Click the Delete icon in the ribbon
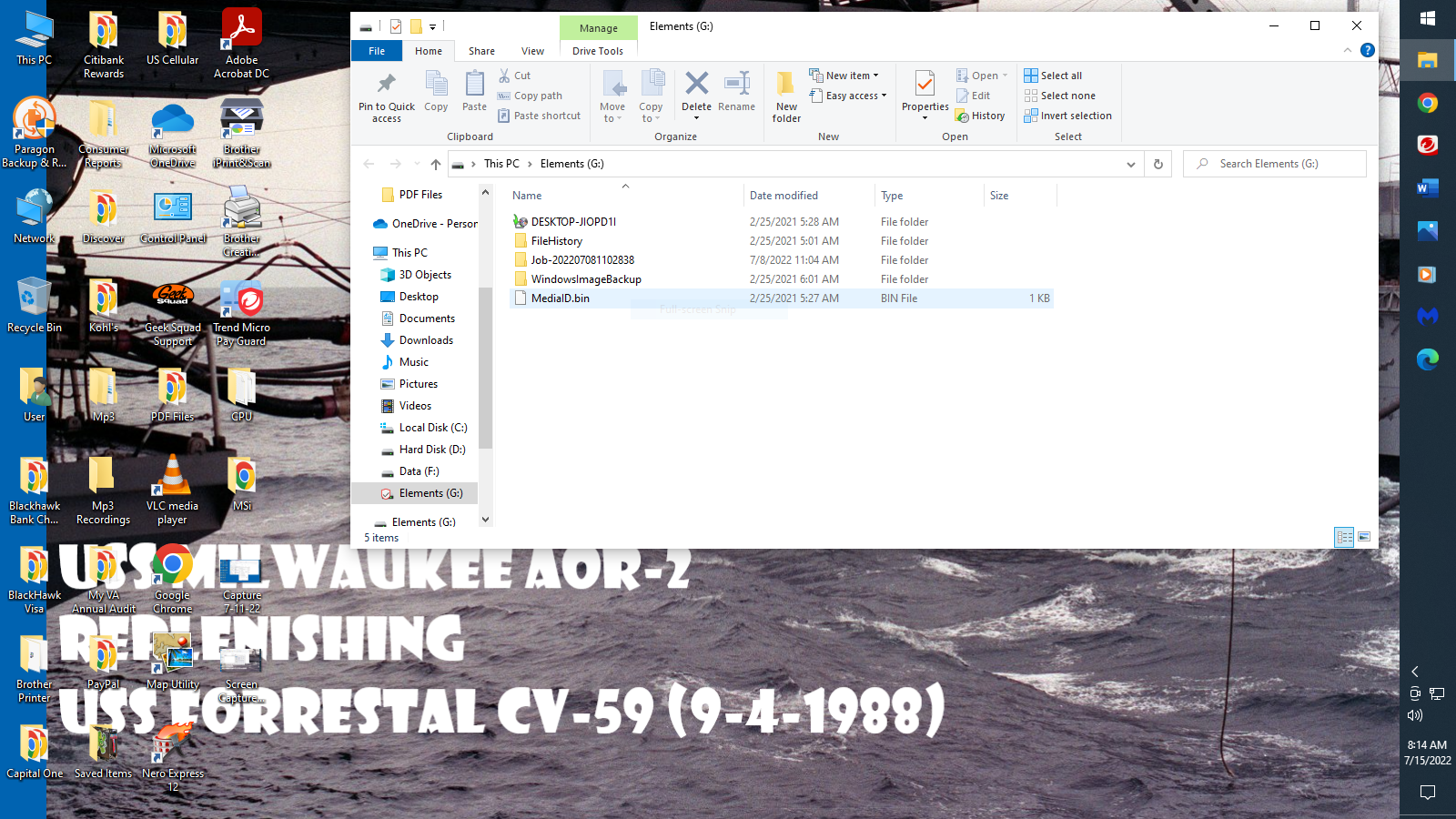 coord(696,85)
